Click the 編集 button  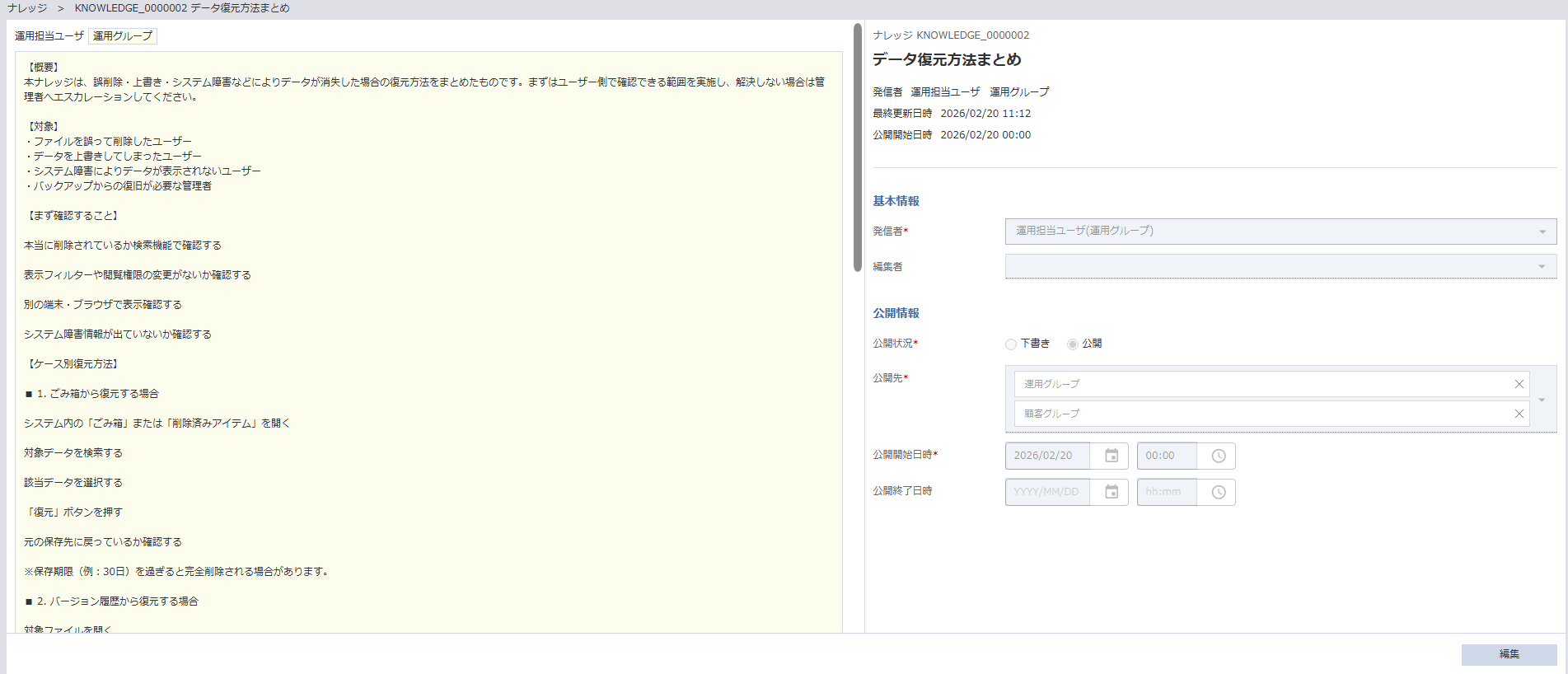click(1509, 654)
